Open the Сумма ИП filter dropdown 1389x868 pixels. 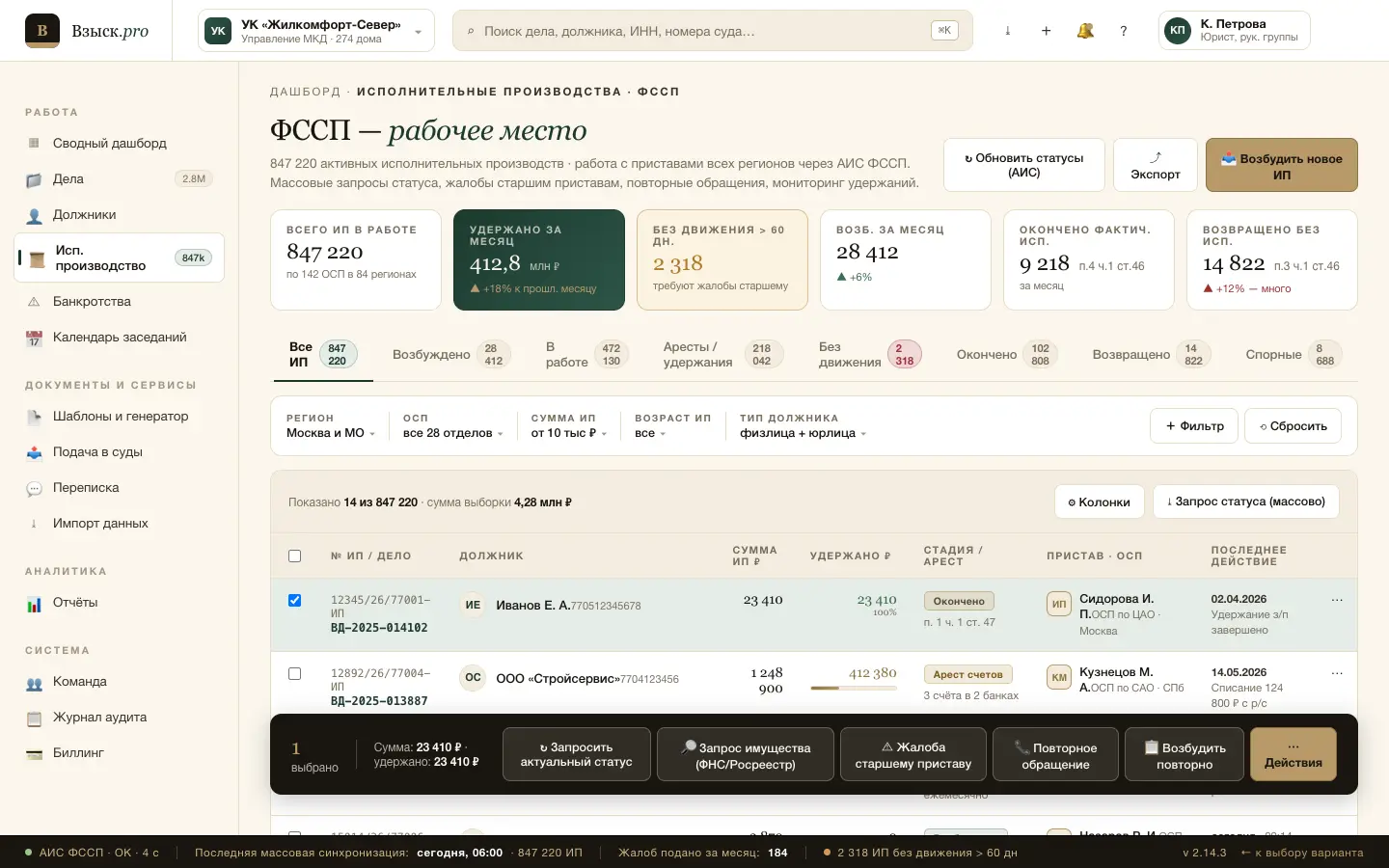569,426
